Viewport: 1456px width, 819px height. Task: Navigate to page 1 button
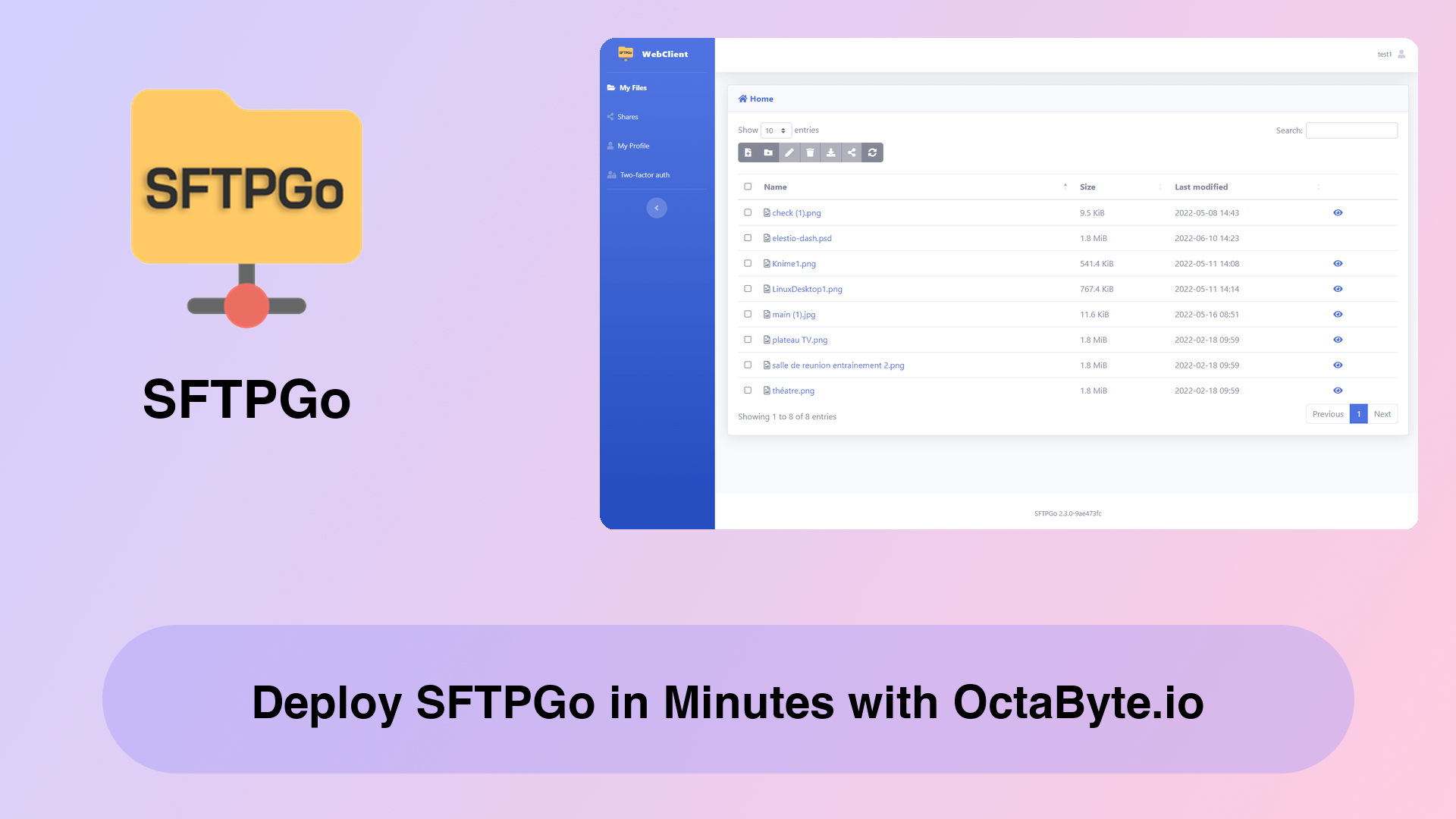[x=1358, y=414]
